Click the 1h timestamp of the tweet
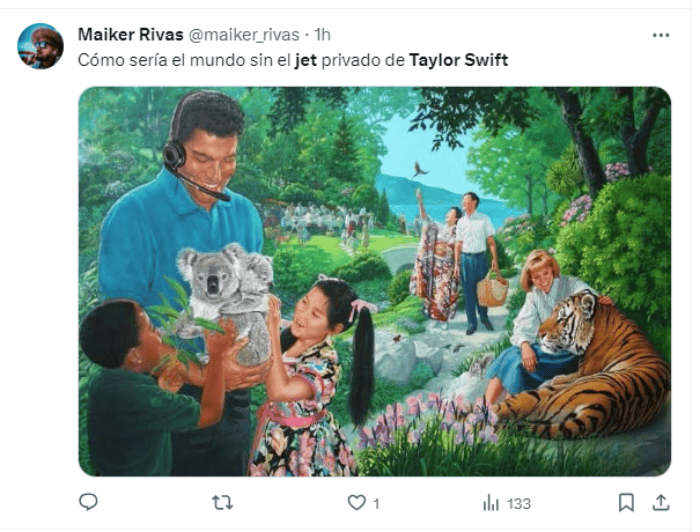This screenshot has width=700, height=532. point(323,35)
